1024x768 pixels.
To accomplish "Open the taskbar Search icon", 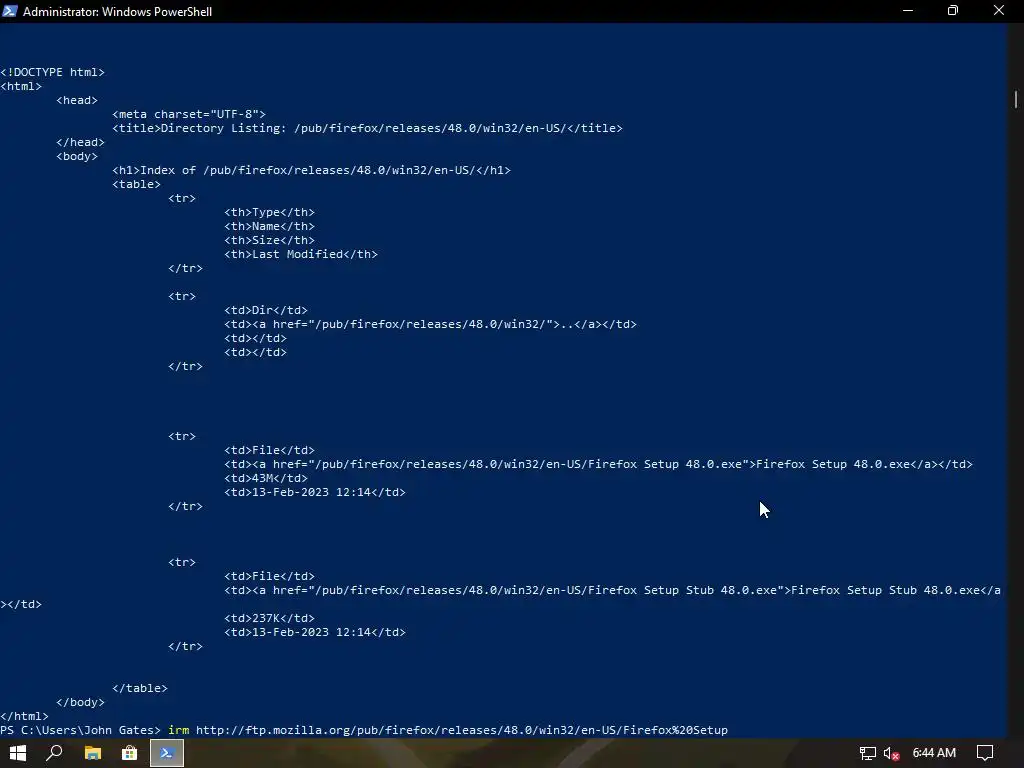I will click(54, 753).
